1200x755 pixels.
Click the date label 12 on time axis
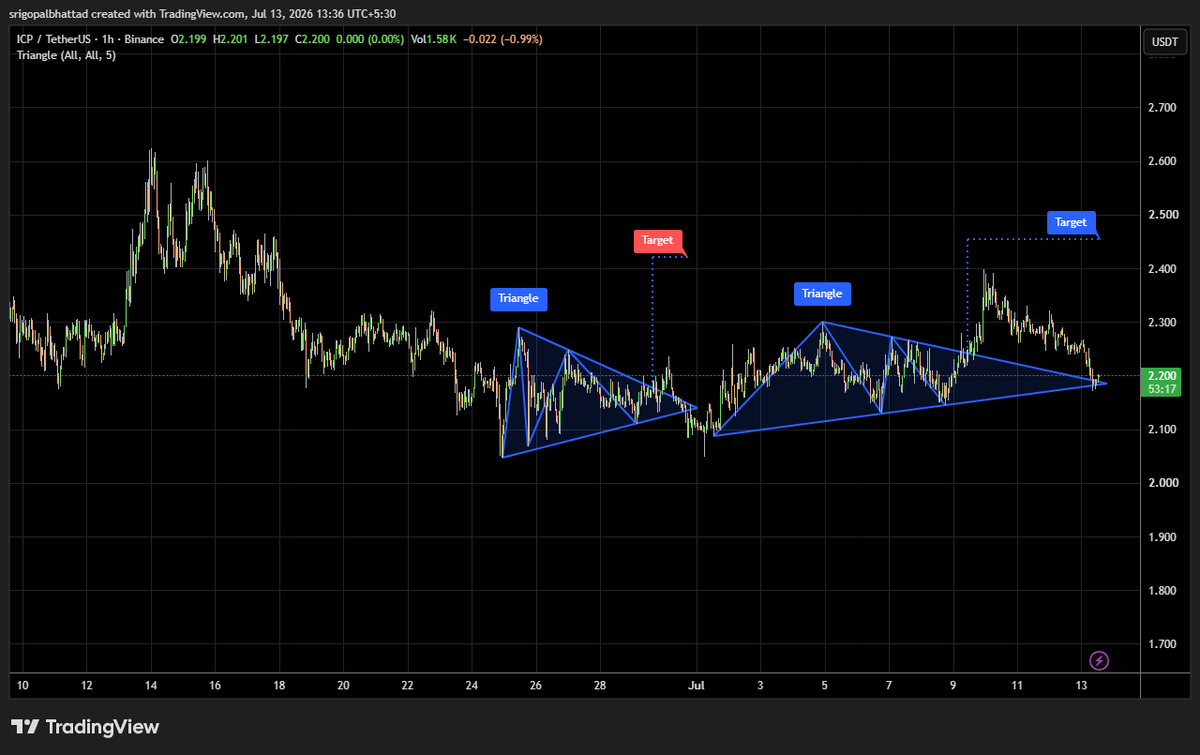pos(86,686)
